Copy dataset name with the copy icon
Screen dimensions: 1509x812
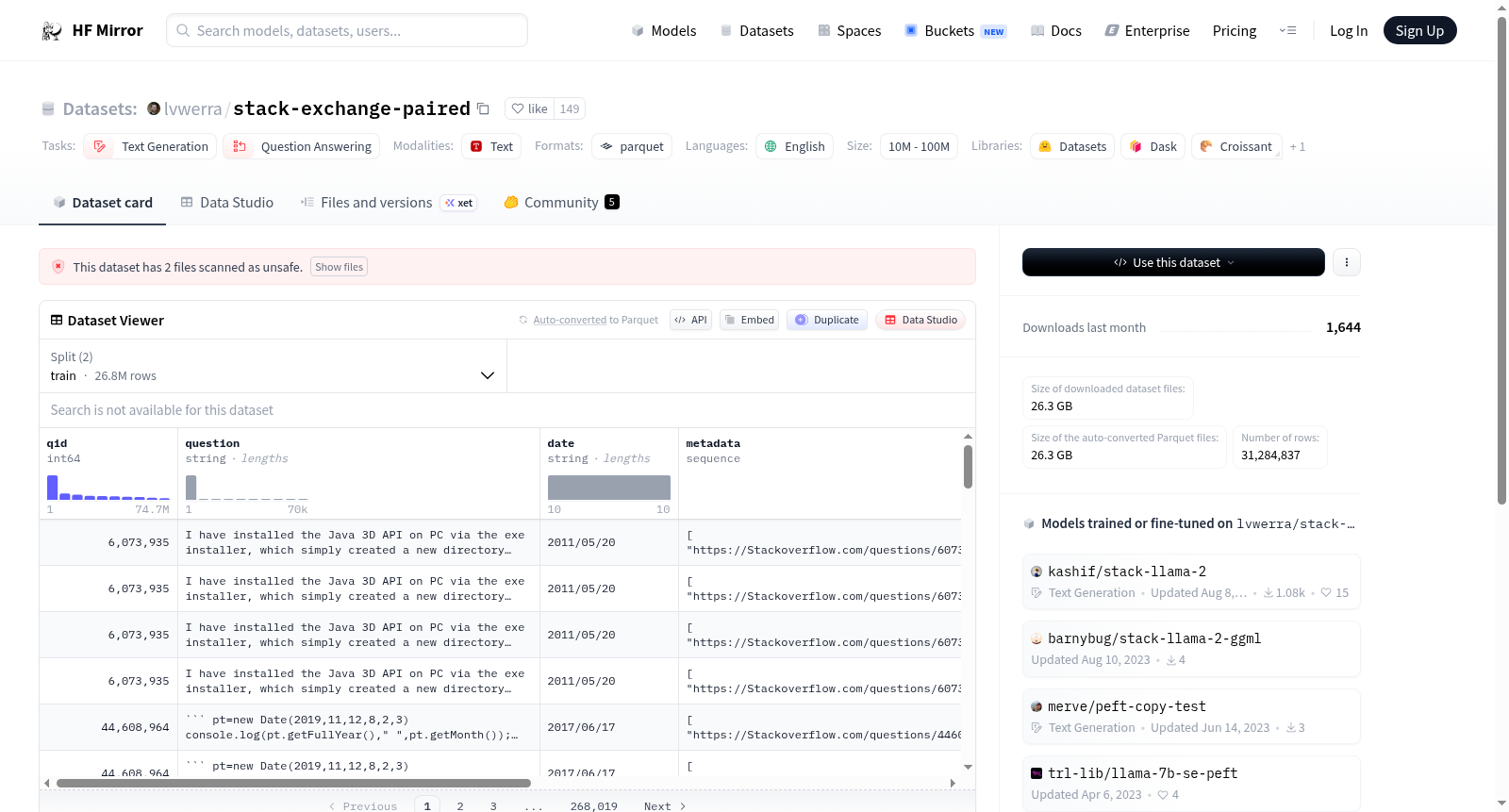(x=483, y=108)
